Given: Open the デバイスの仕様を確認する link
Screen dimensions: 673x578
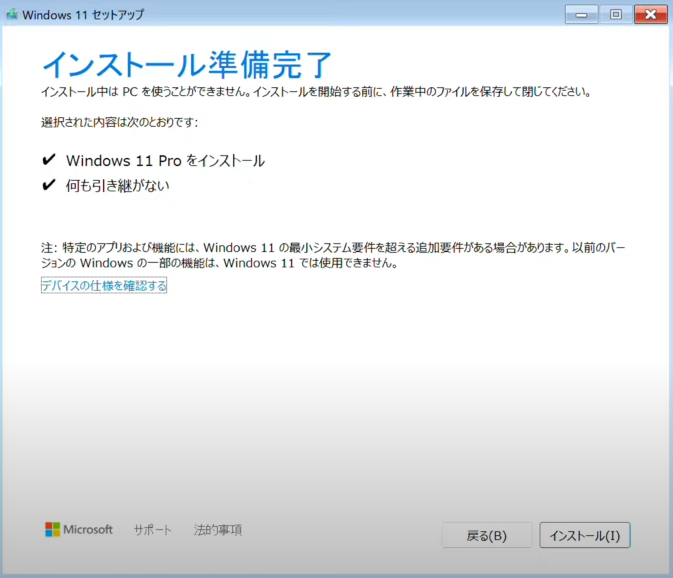Looking at the screenshot, I should click(104, 285).
